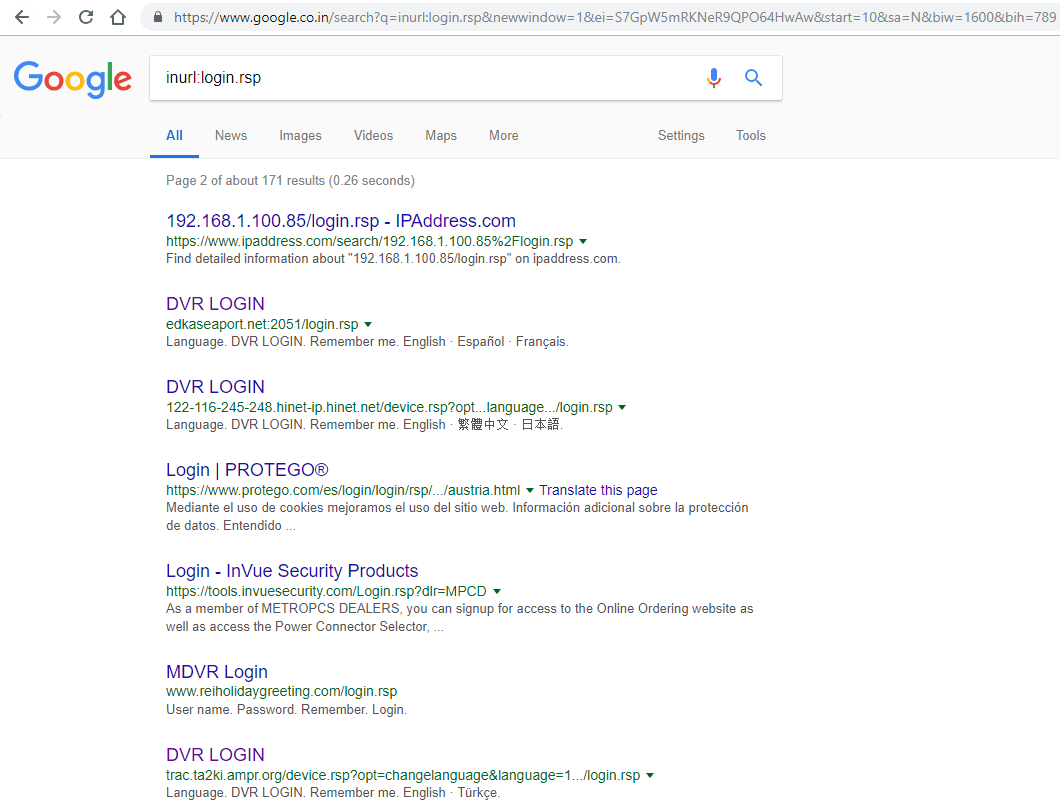Viewport: 1060px width, 804px height.
Task: Click the 'Mediante el uso de cookies' snippet
Action: (457, 517)
